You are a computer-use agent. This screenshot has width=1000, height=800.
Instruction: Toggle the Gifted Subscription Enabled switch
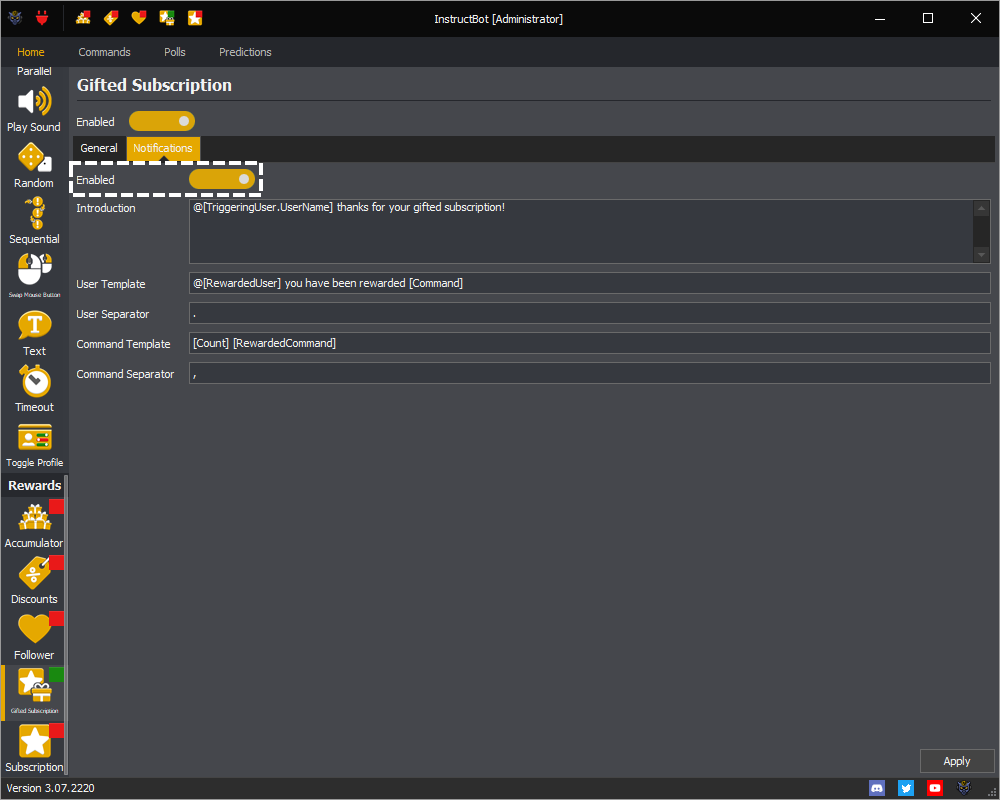162,121
